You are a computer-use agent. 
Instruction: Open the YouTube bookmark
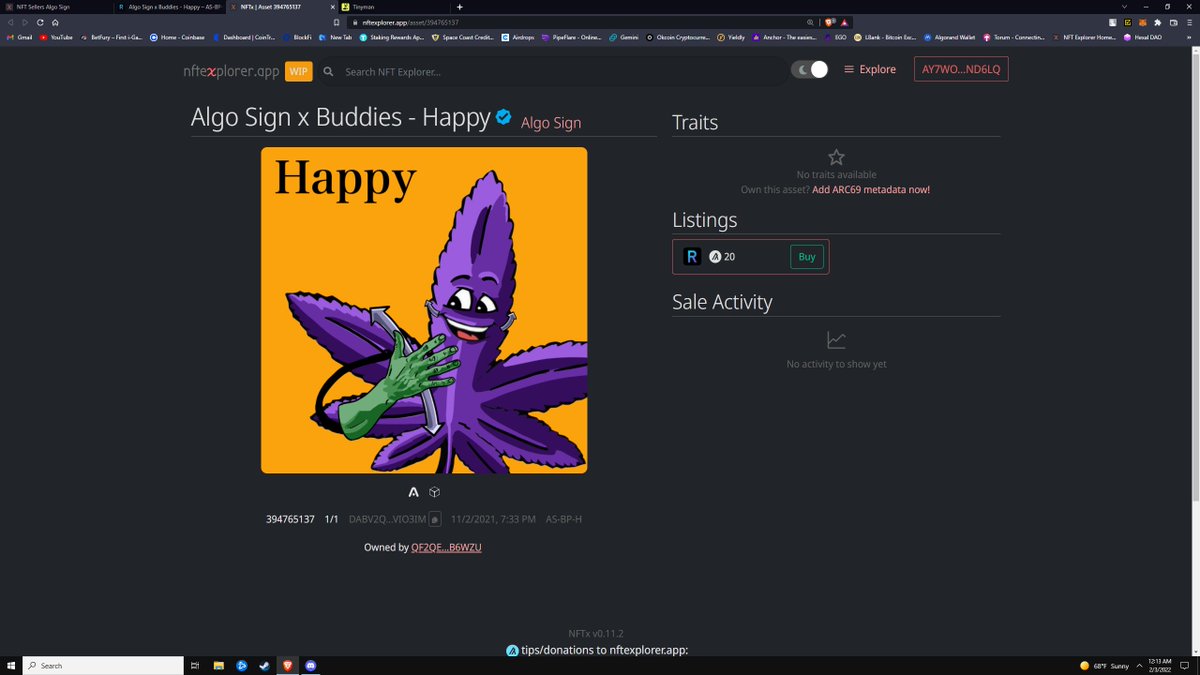(56, 37)
